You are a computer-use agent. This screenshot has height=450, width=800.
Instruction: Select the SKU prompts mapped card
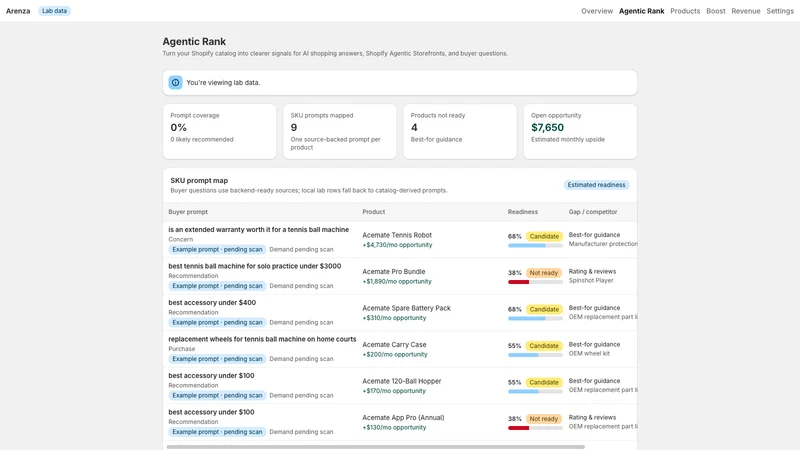point(339,132)
